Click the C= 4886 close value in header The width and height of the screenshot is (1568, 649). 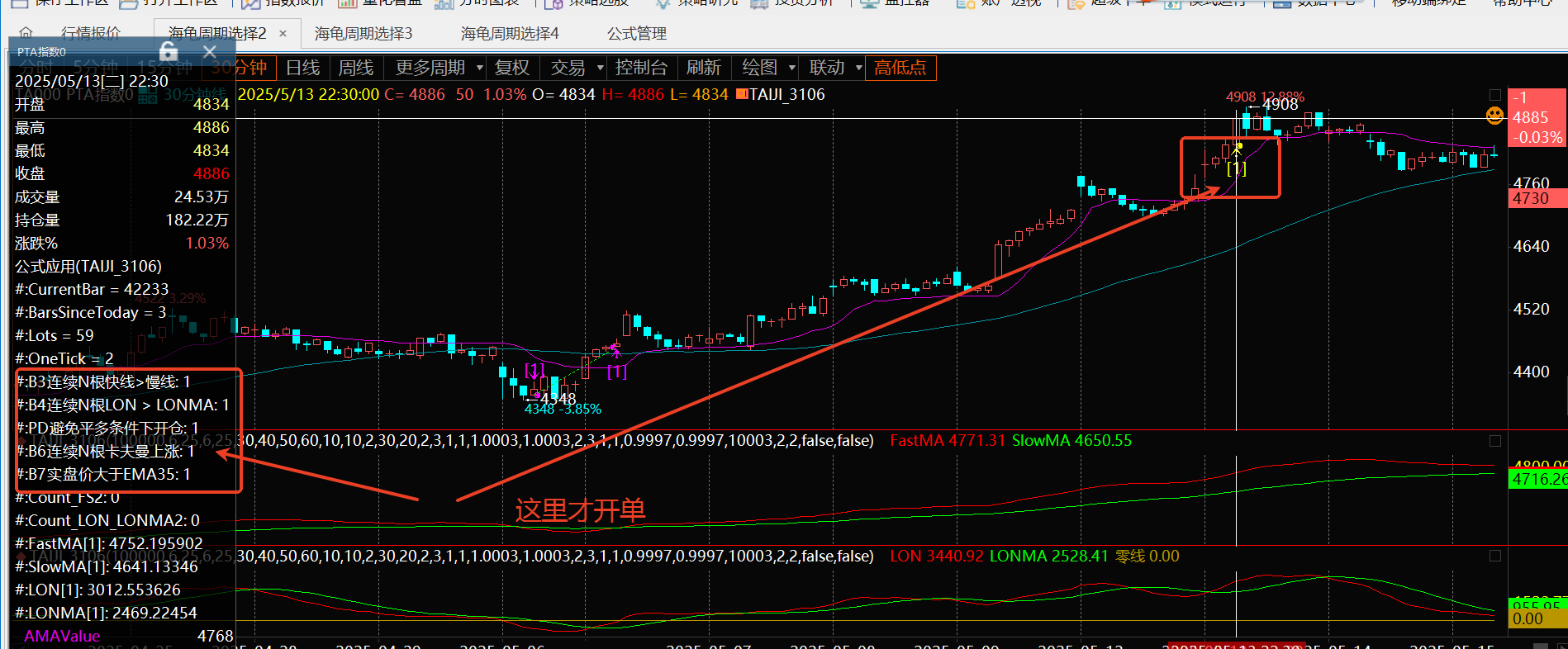pyautogui.click(x=415, y=94)
